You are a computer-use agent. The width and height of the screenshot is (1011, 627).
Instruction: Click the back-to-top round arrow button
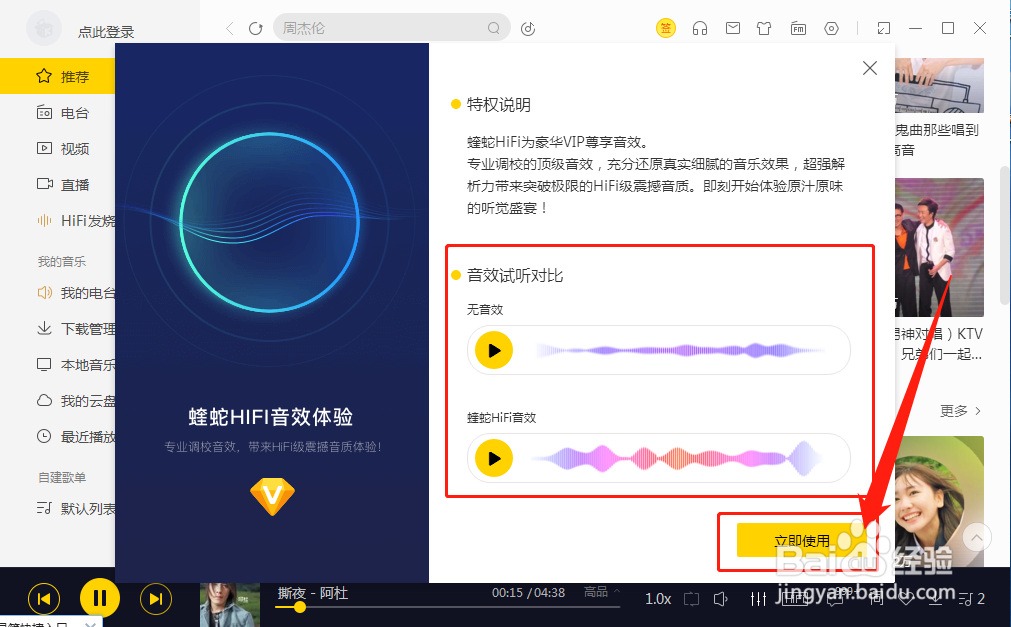[x=977, y=537]
